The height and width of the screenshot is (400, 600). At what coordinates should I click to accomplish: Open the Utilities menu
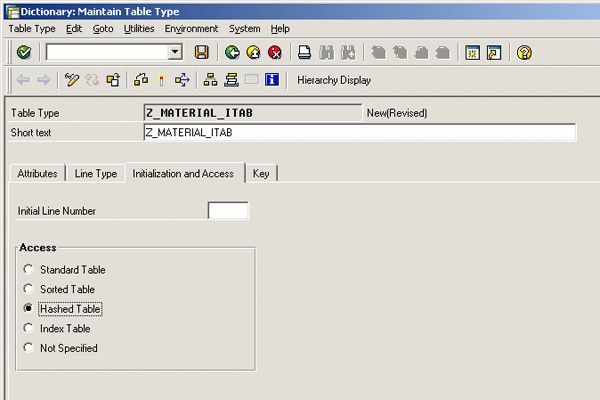pos(139,29)
